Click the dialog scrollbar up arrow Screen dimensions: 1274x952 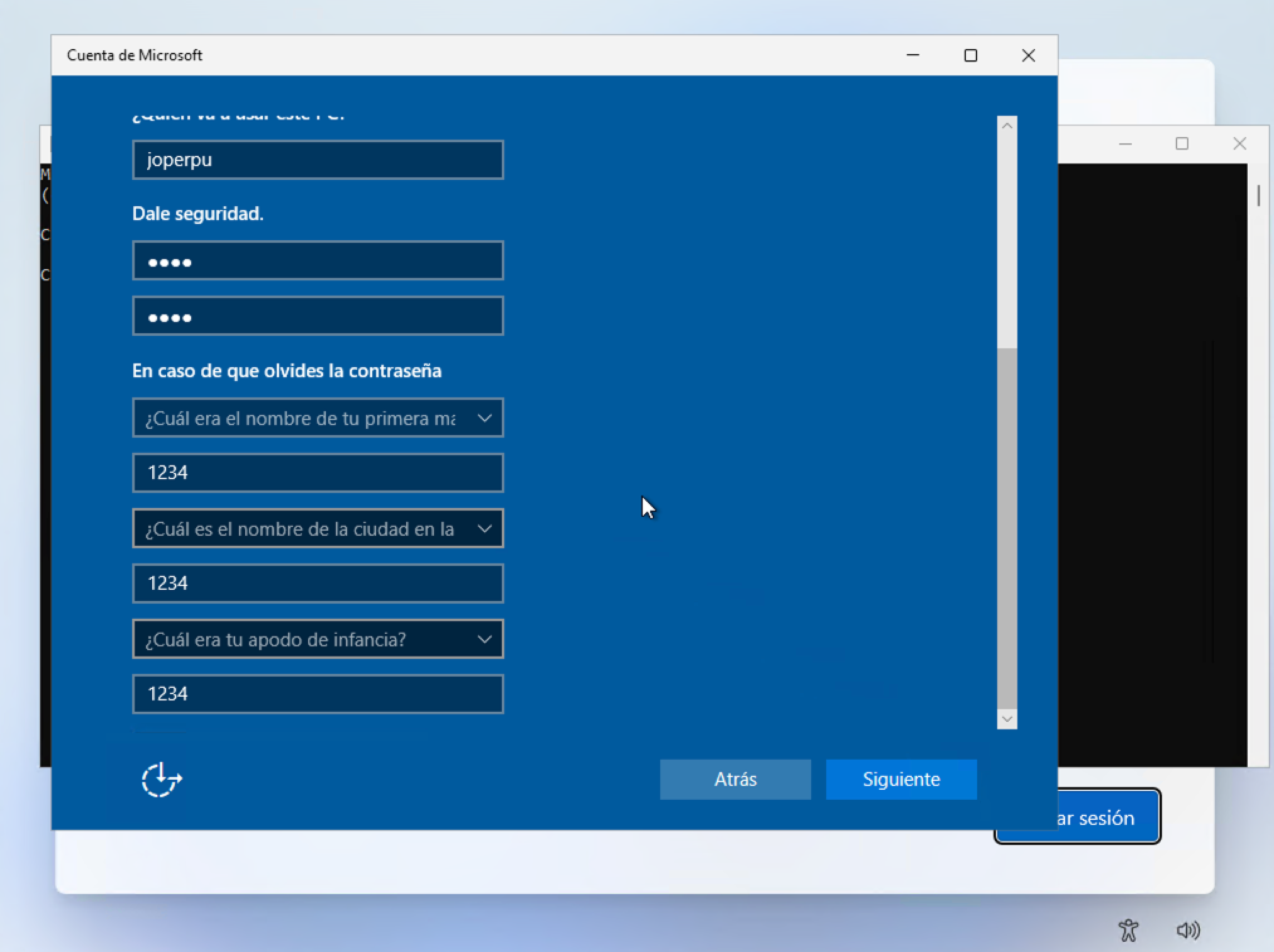click(1007, 126)
